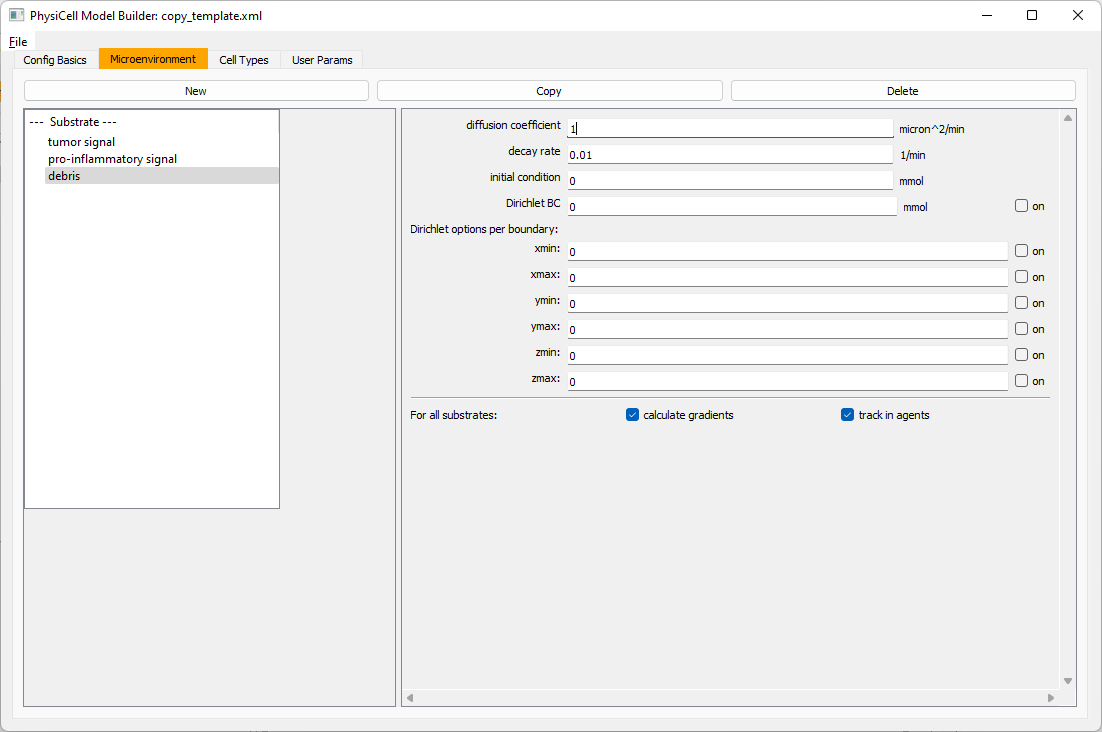Click the ymax boundary value field
The height and width of the screenshot is (732, 1102).
click(x=787, y=329)
